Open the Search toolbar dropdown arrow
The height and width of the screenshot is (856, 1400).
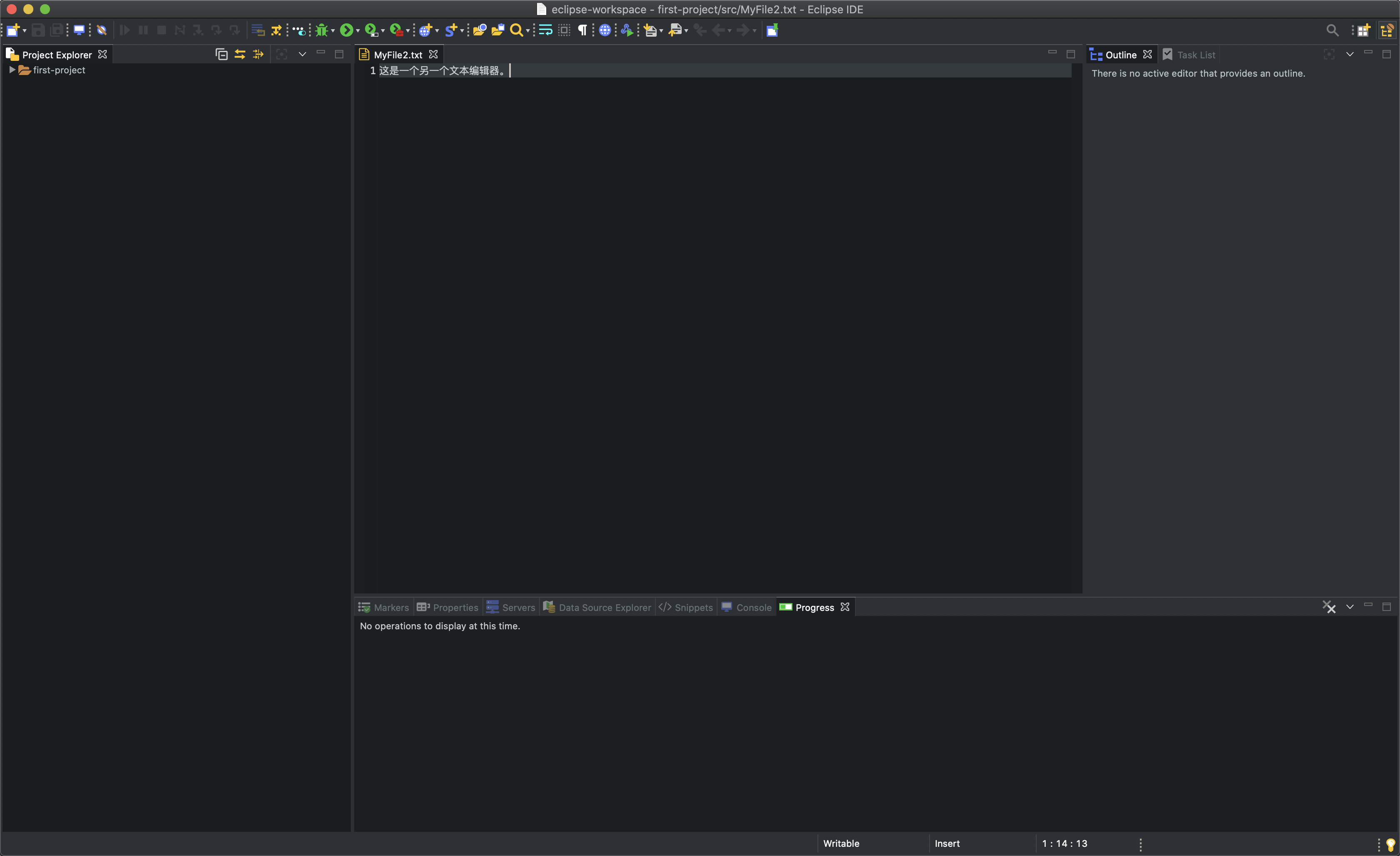pyautogui.click(x=528, y=31)
